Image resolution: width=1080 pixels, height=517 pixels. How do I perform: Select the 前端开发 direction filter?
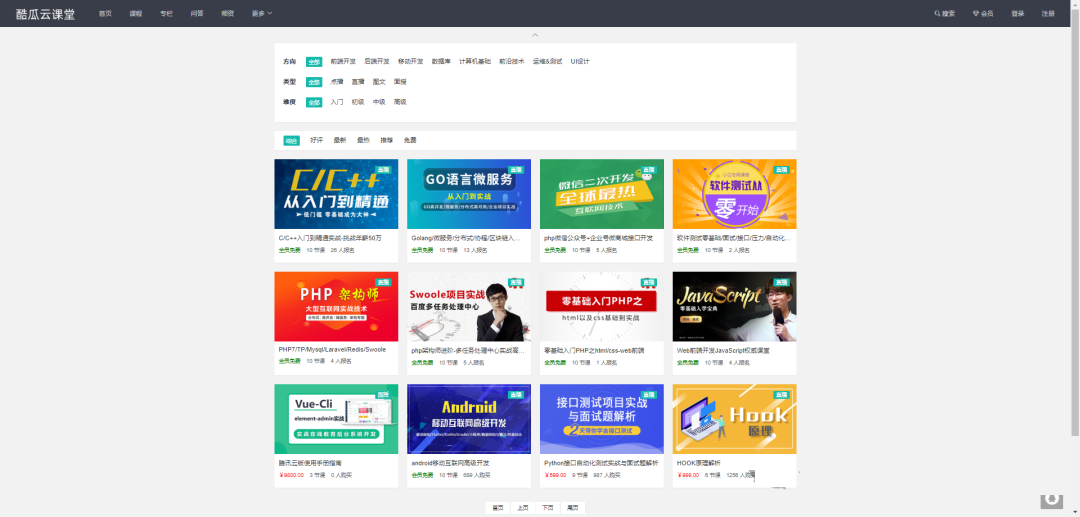[343, 61]
